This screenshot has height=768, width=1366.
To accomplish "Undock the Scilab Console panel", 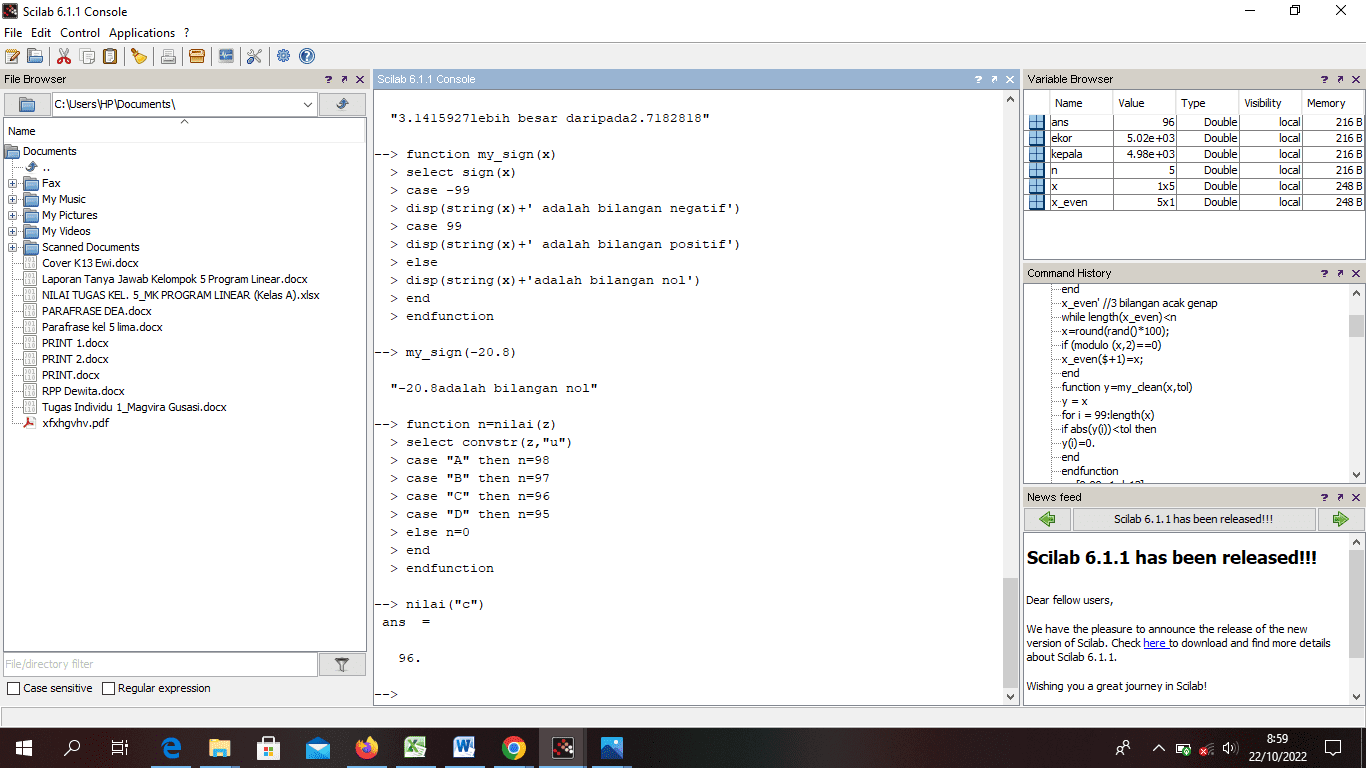I will pyautogui.click(x=994, y=79).
